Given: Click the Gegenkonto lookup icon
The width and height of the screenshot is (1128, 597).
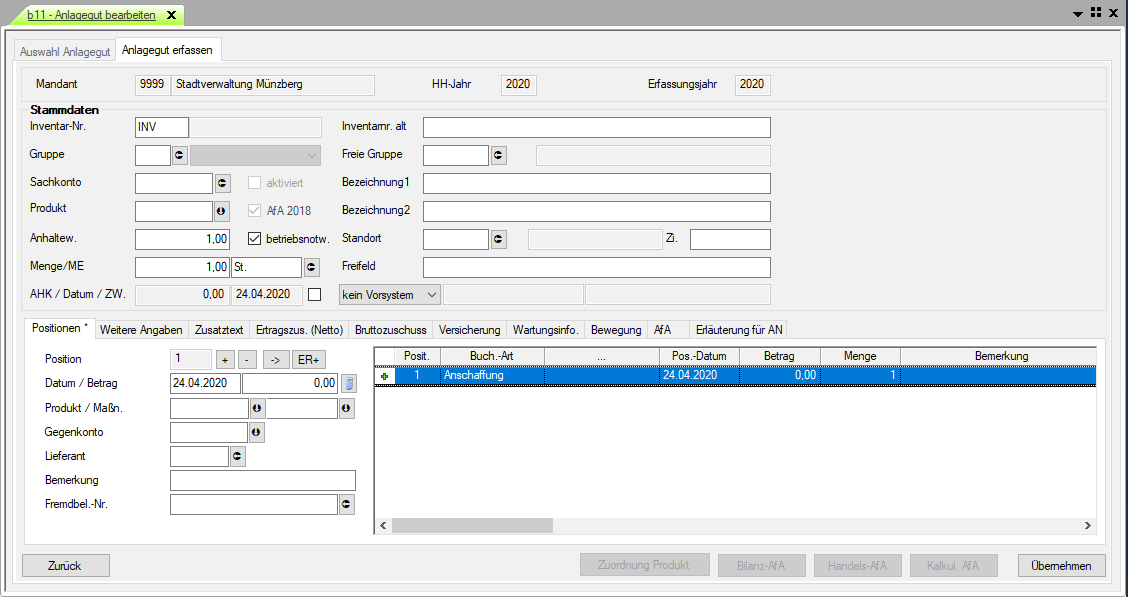Looking at the screenshot, I should click(257, 432).
